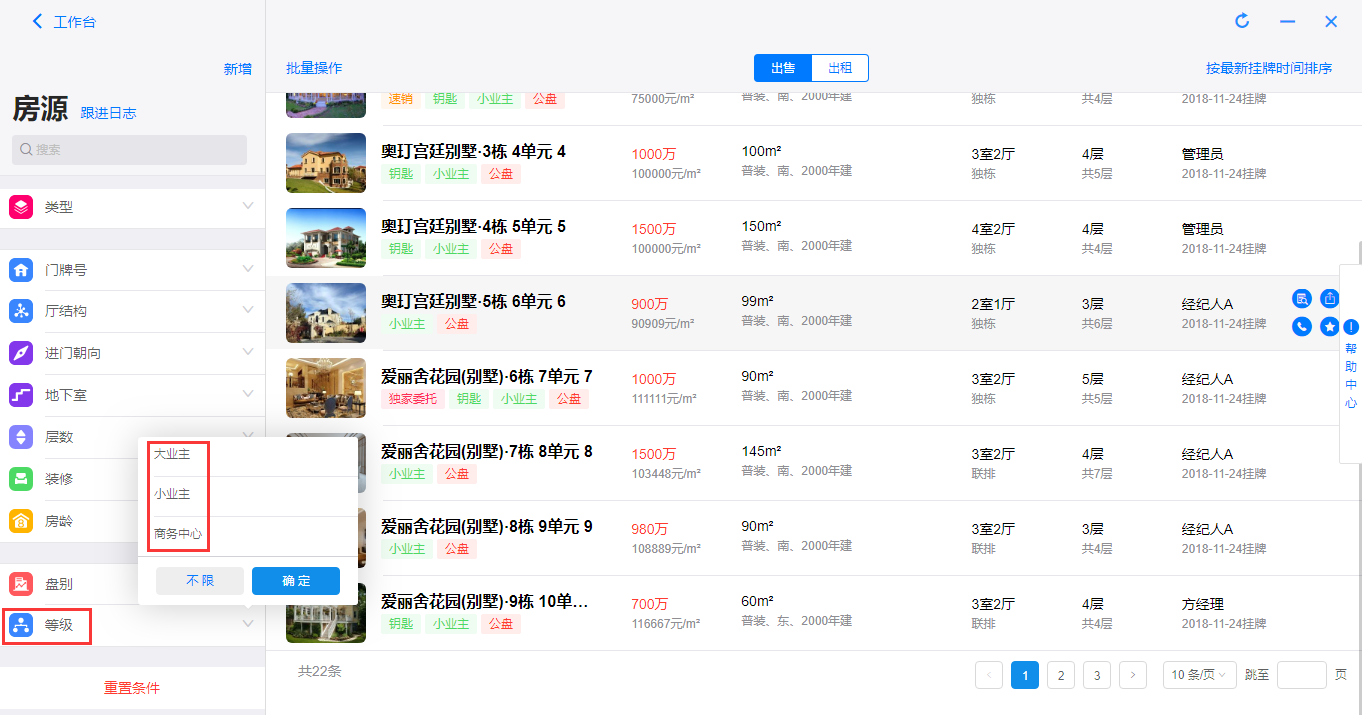Click the 厅结构 filter icon
The image size is (1362, 715).
pyautogui.click(x=21, y=311)
